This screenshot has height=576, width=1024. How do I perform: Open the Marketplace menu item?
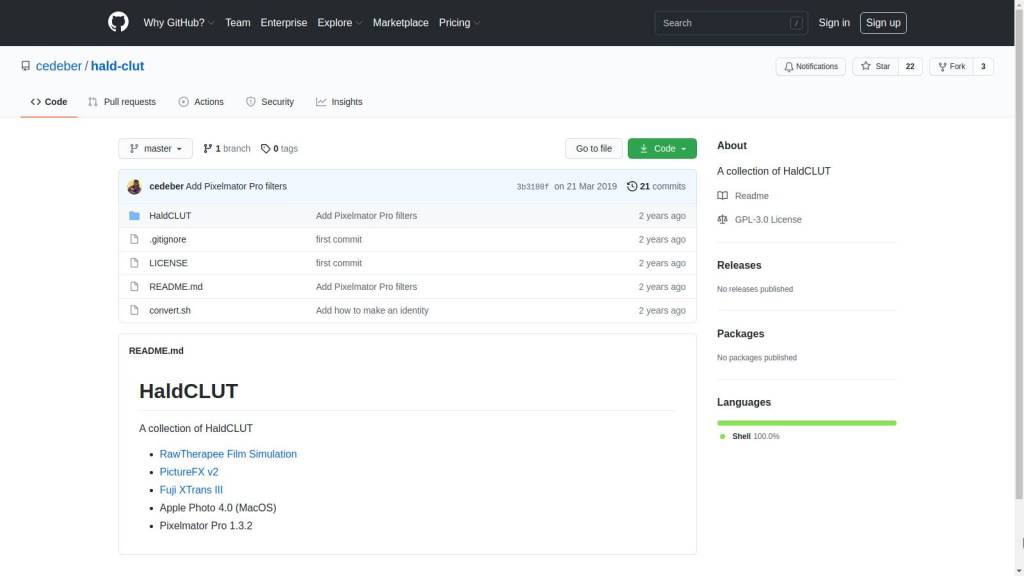(x=400, y=22)
